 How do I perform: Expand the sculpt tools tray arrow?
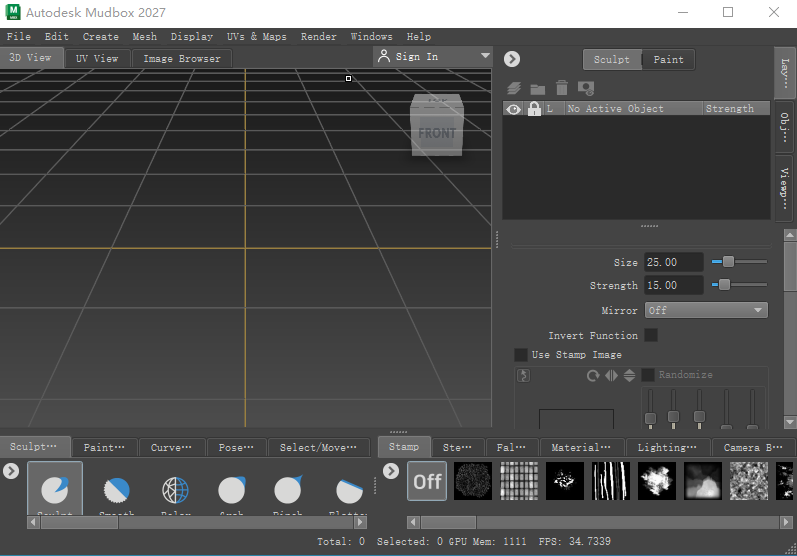(11, 471)
